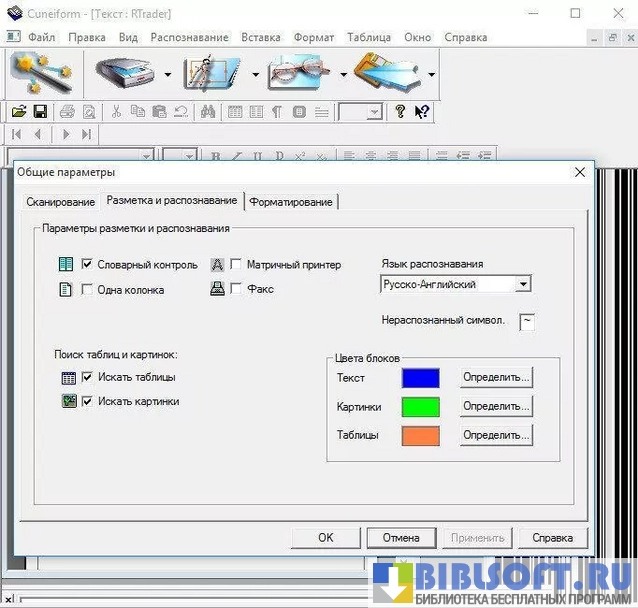This screenshot has height=608, width=638.
Task: Toggle the Матричный принтер checkbox
Action: click(236, 265)
